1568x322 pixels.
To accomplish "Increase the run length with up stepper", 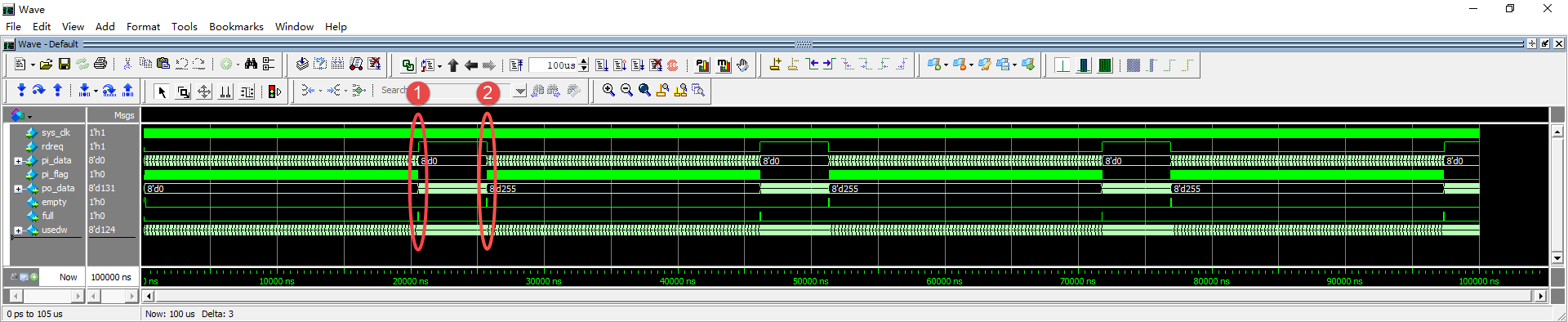I will (x=583, y=61).
